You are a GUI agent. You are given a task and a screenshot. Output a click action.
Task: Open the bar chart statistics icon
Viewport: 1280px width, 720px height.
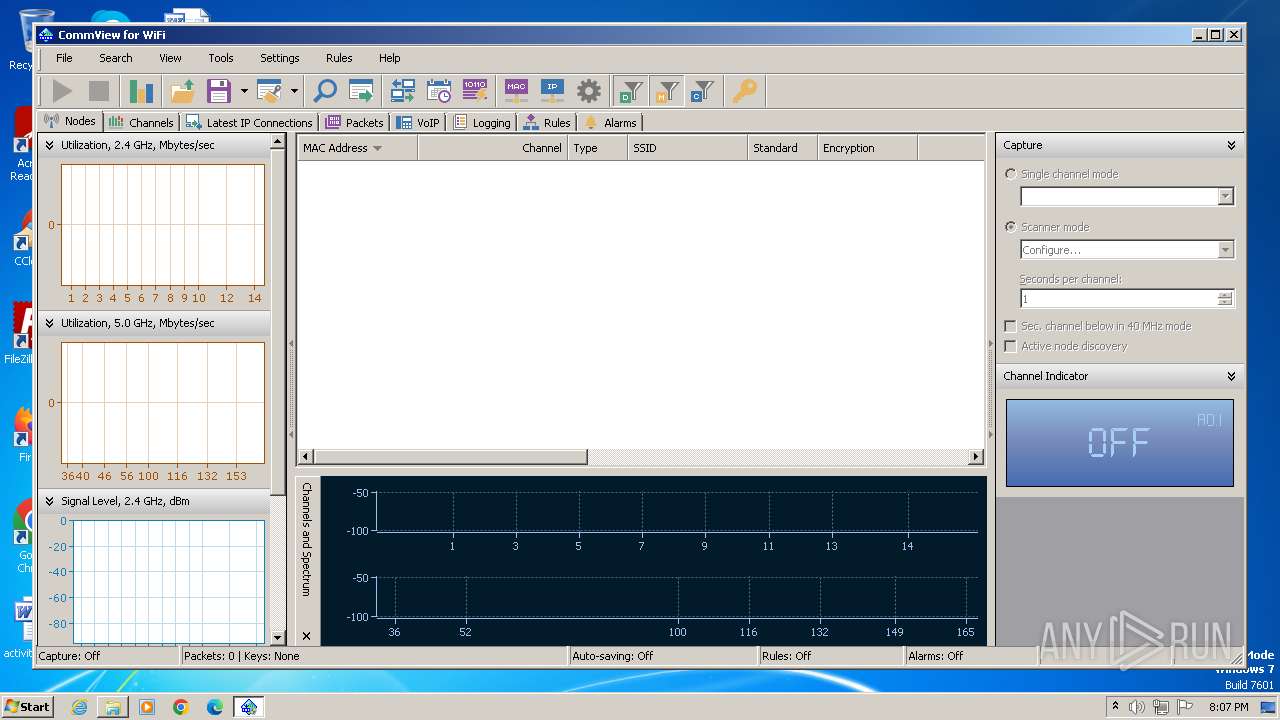coord(142,91)
